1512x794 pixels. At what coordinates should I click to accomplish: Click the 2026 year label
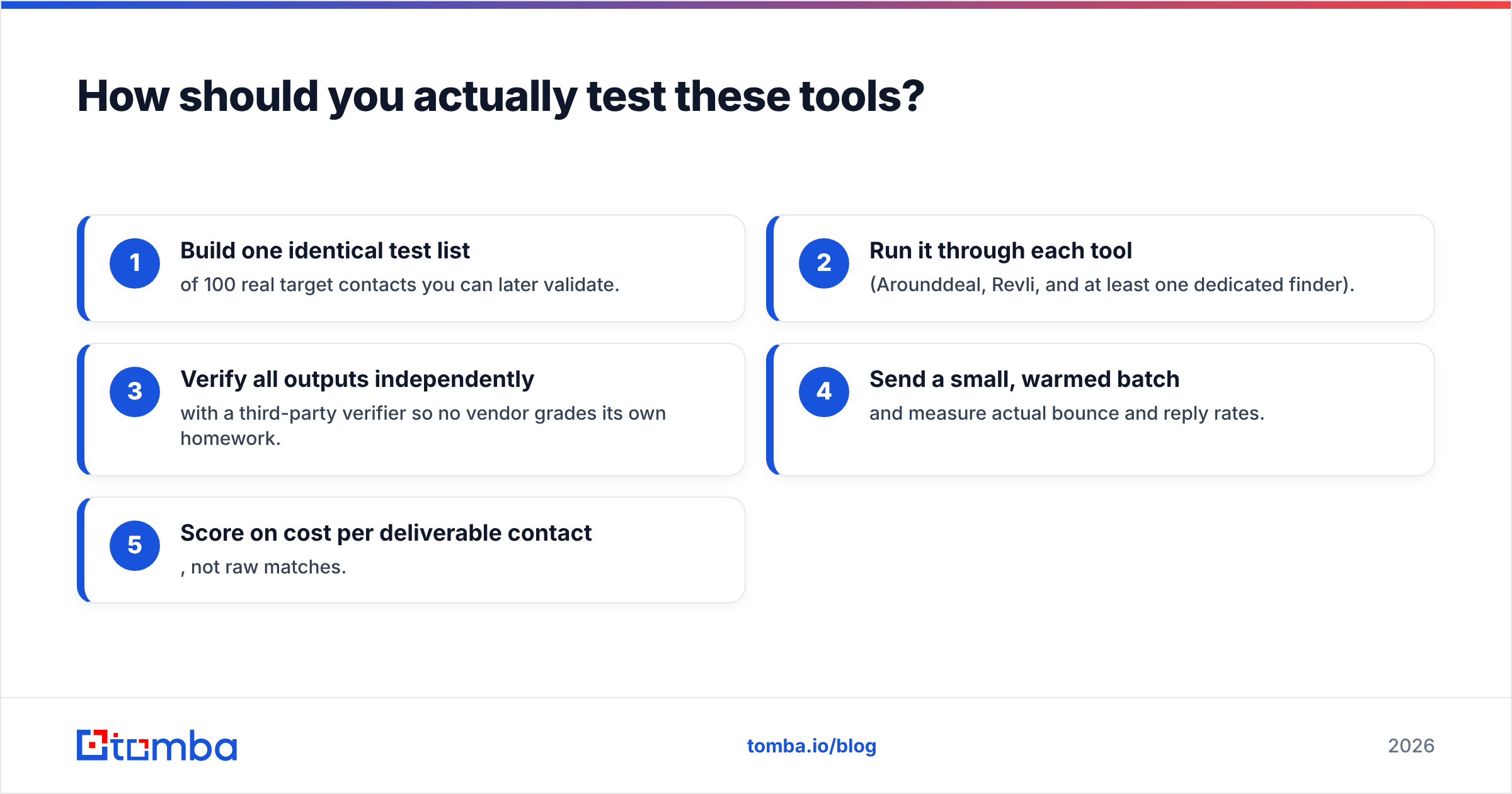[x=1411, y=746]
